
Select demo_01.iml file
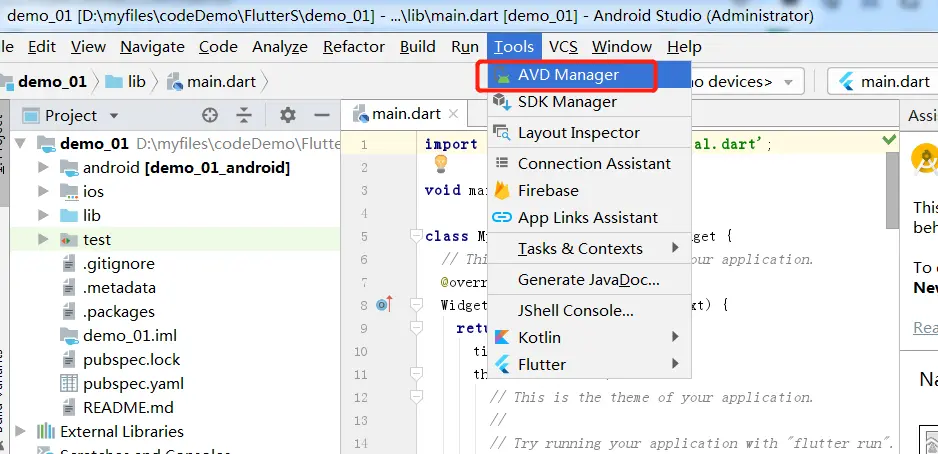point(119,336)
